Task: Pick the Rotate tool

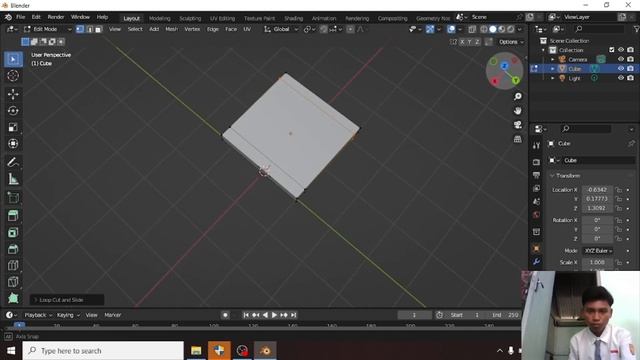Action: (x=13, y=111)
